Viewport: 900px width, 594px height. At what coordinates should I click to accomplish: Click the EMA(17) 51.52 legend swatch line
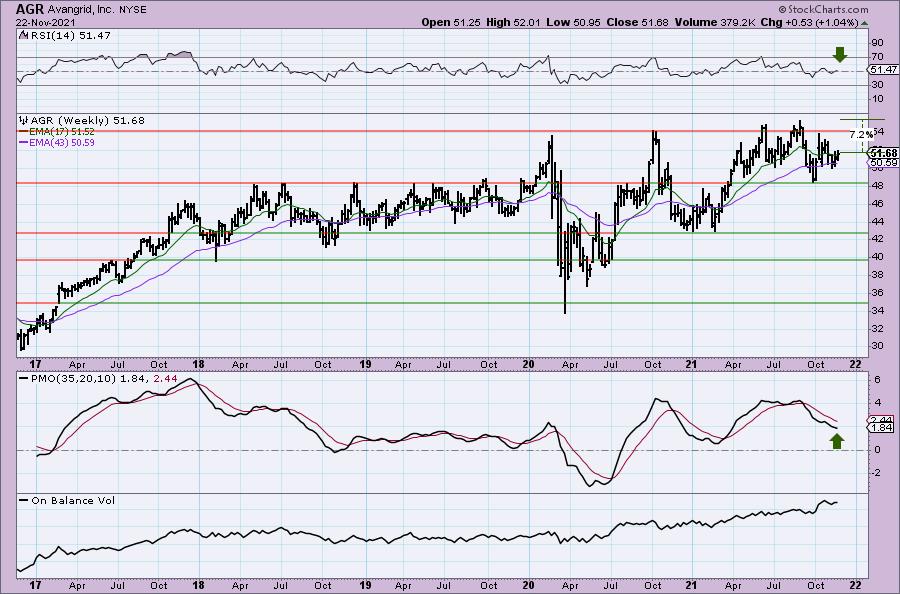tap(24, 131)
